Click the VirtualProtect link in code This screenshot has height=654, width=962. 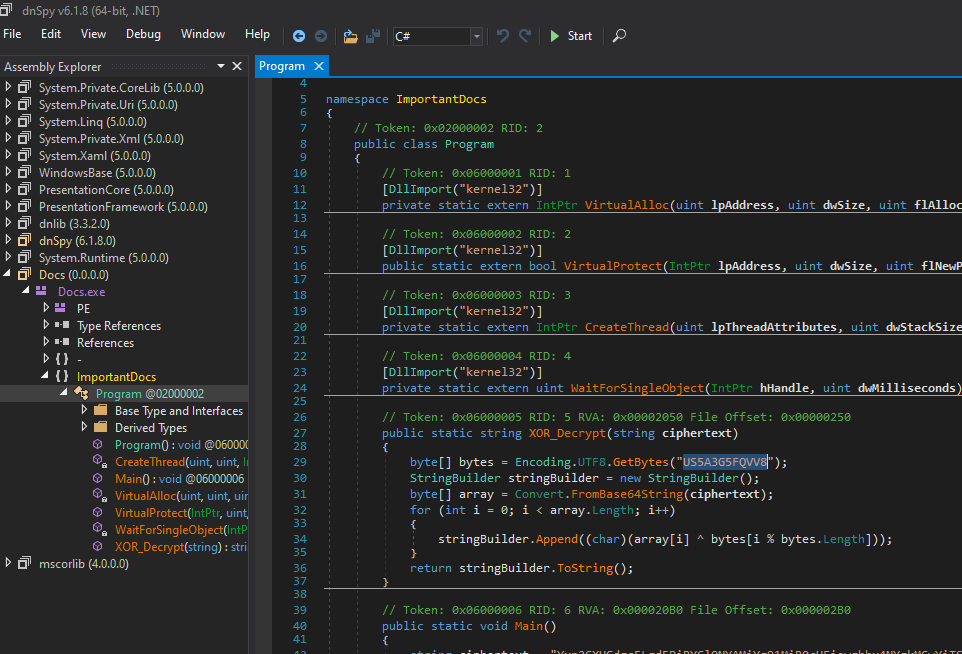point(613,266)
